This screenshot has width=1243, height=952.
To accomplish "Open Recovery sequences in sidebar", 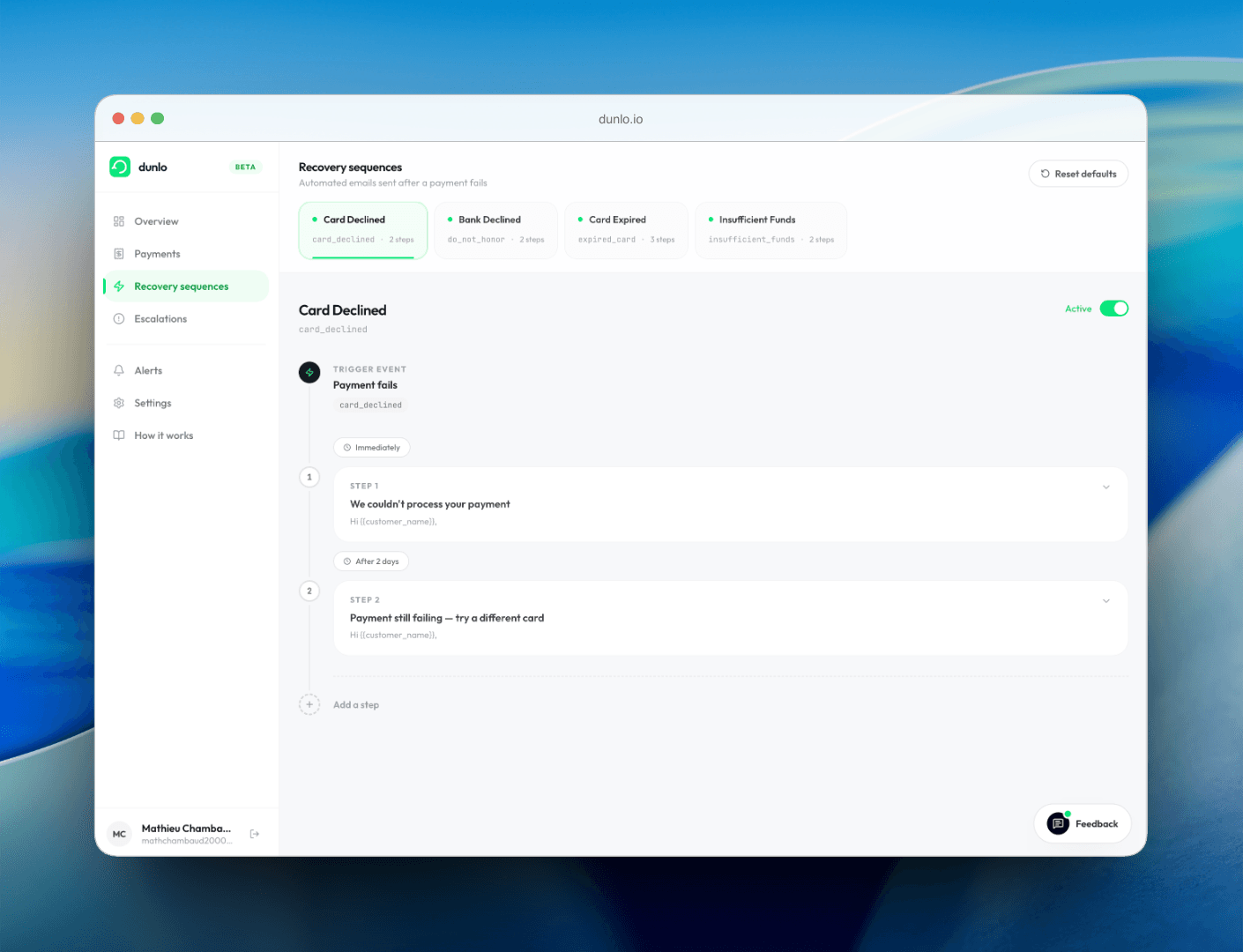I will tap(186, 286).
